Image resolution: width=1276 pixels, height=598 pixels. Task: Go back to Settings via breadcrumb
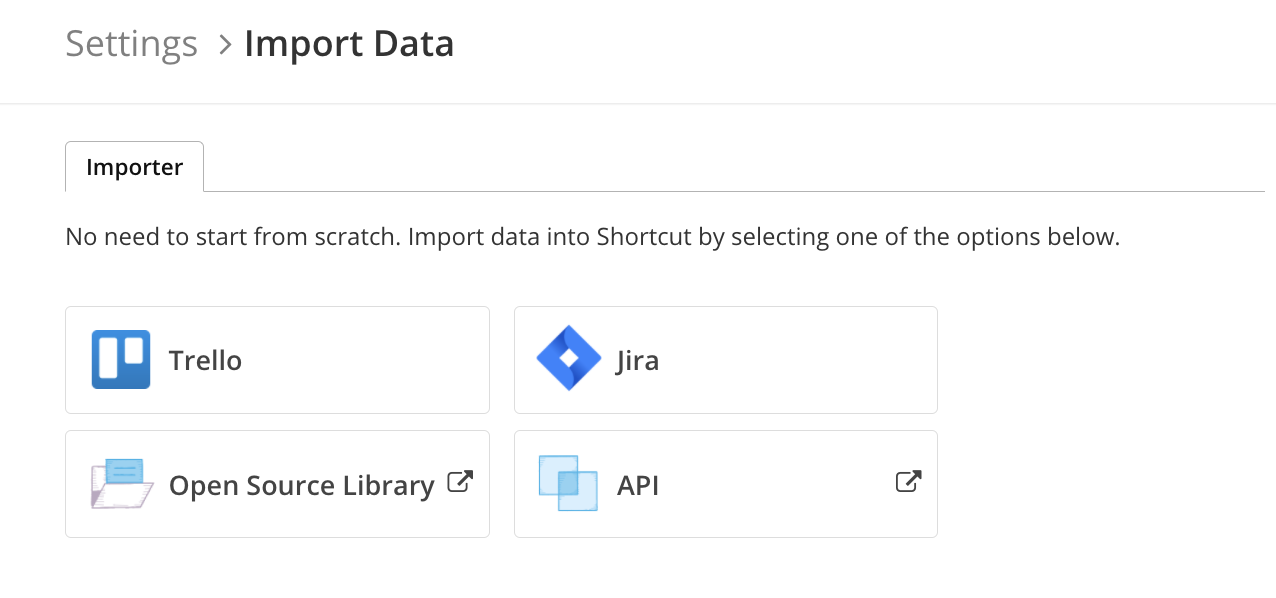[131, 44]
